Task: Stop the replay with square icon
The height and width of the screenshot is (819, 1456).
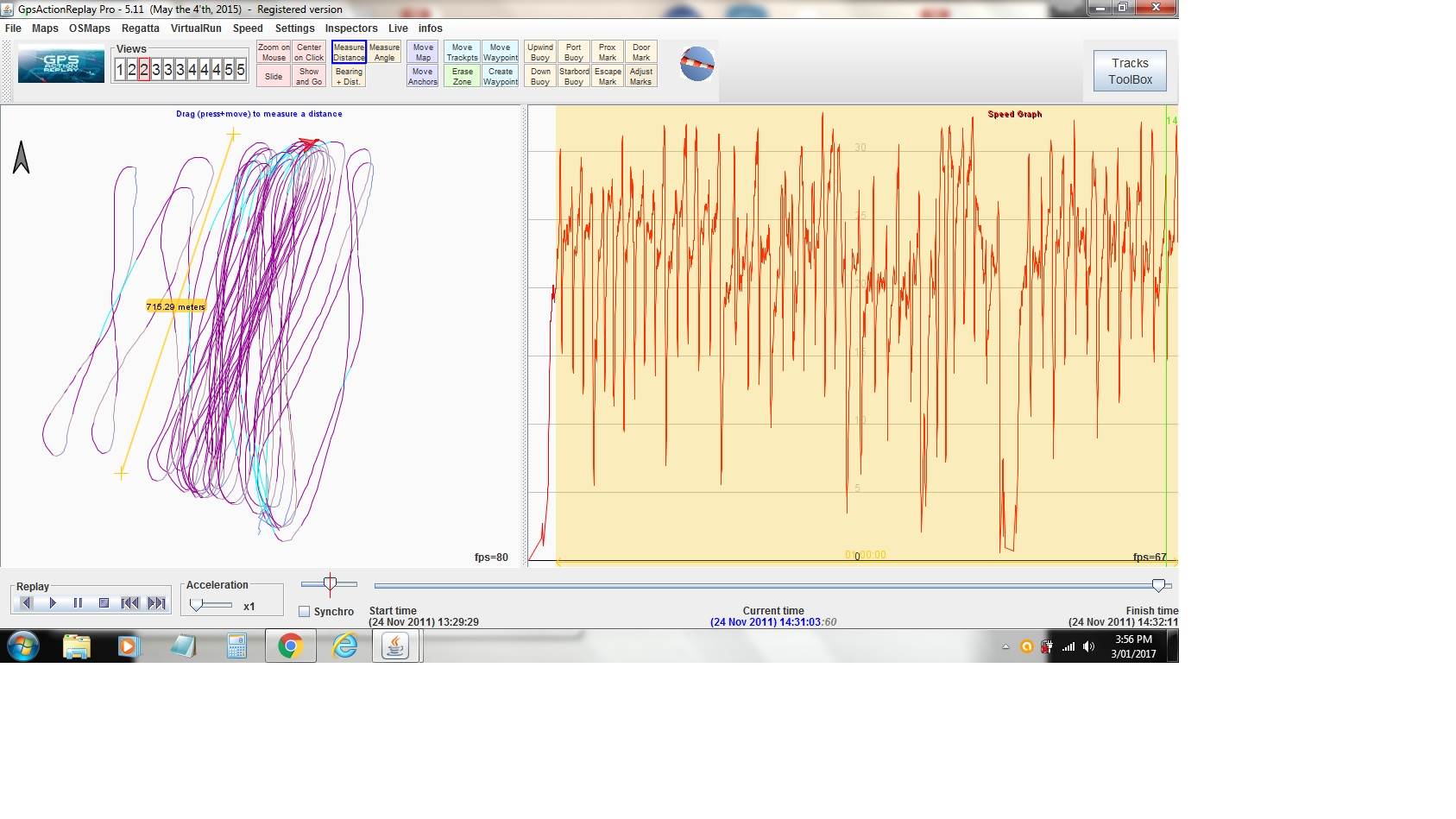Action: click(x=104, y=603)
